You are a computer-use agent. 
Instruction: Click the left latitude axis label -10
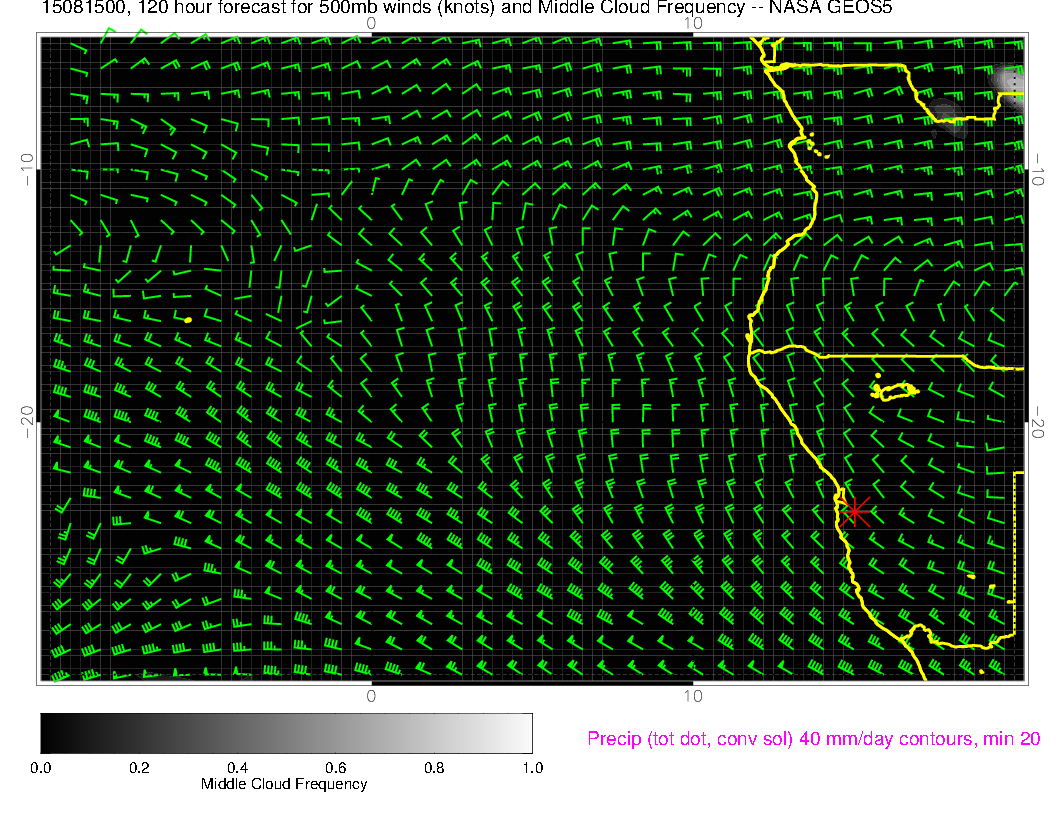click(26, 169)
